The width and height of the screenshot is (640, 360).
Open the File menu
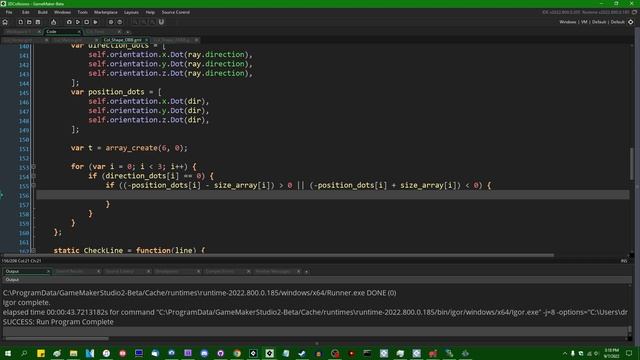[x=9, y=12]
